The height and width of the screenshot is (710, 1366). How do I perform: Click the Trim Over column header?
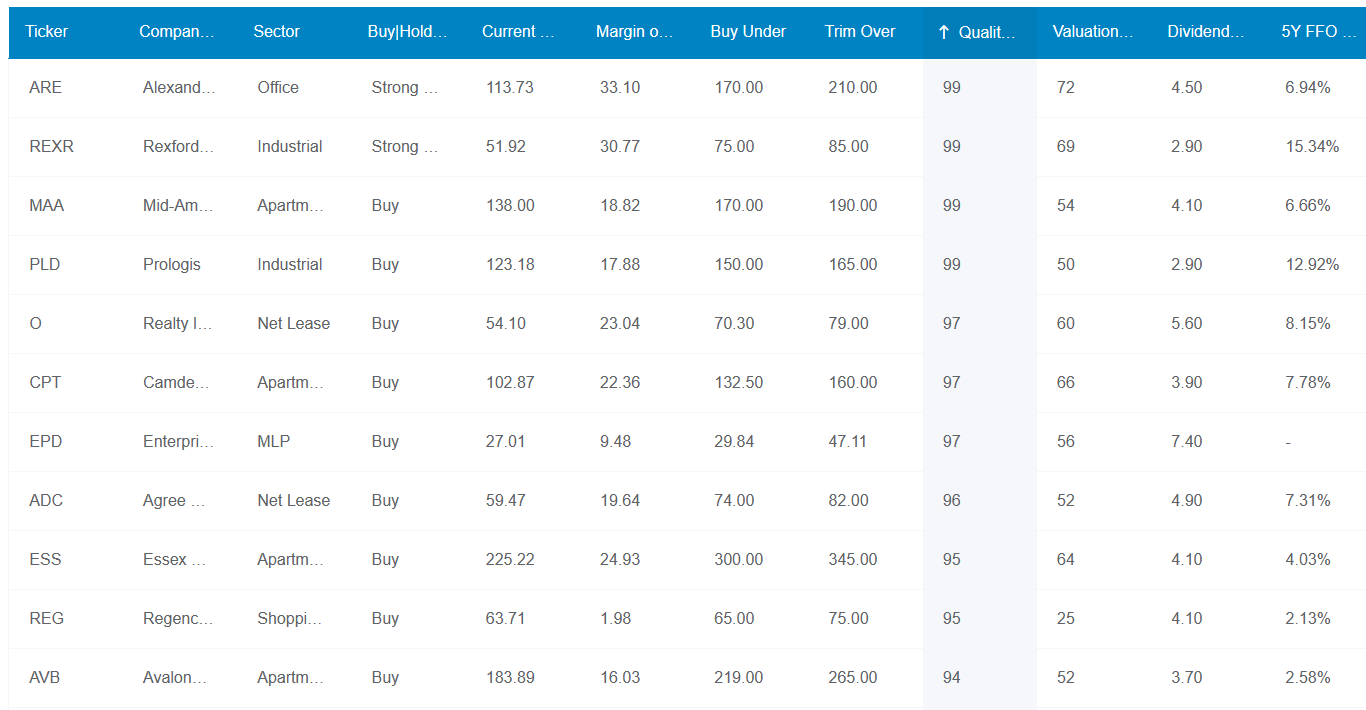(x=860, y=32)
